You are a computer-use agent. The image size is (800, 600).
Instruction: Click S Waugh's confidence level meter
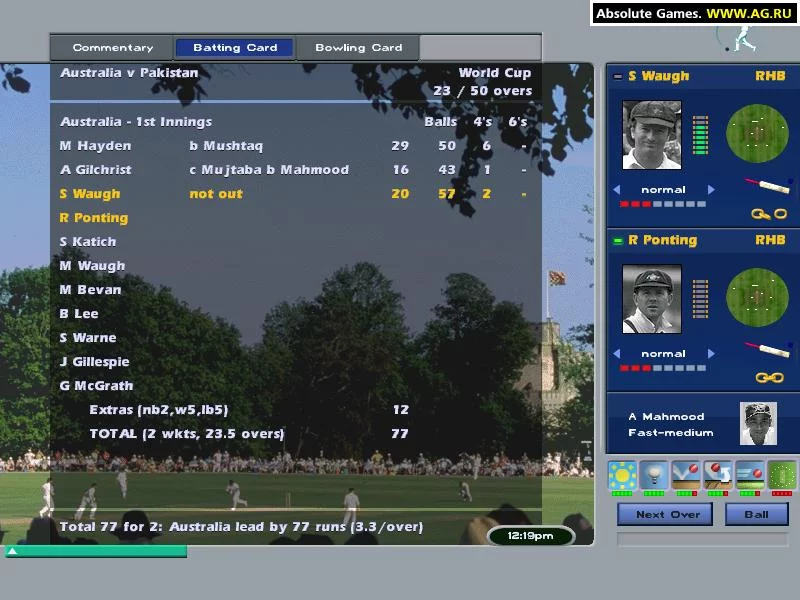(700, 135)
